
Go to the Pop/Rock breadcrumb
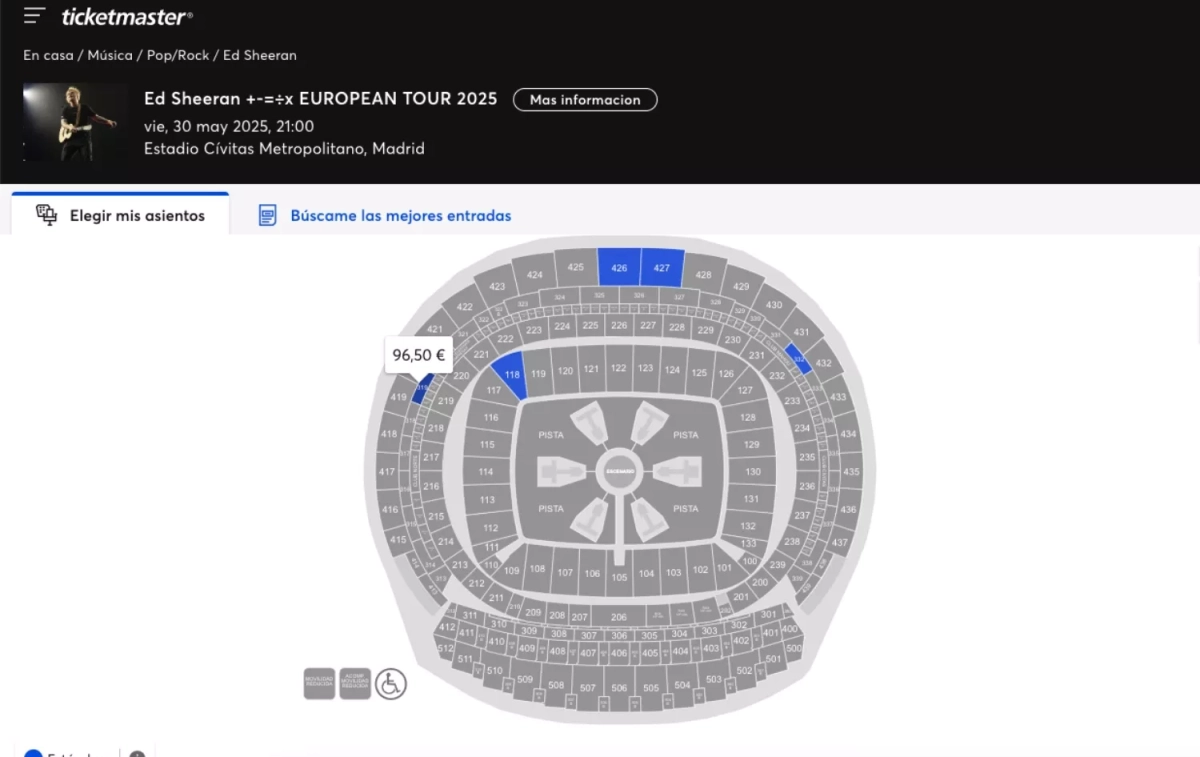[178, 55]
